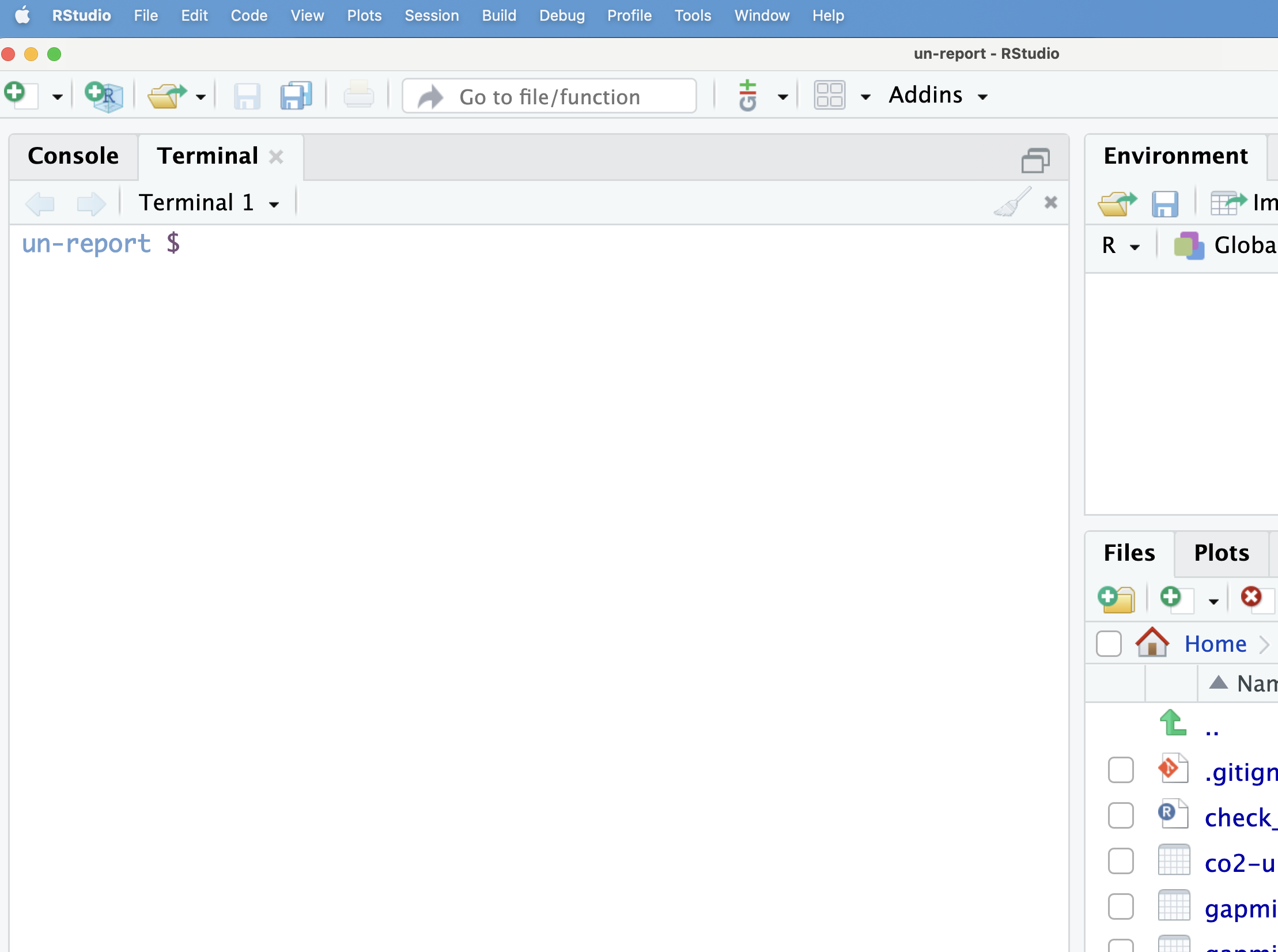Open the Apple menu
1278x952 pixels.
point(22,16)
